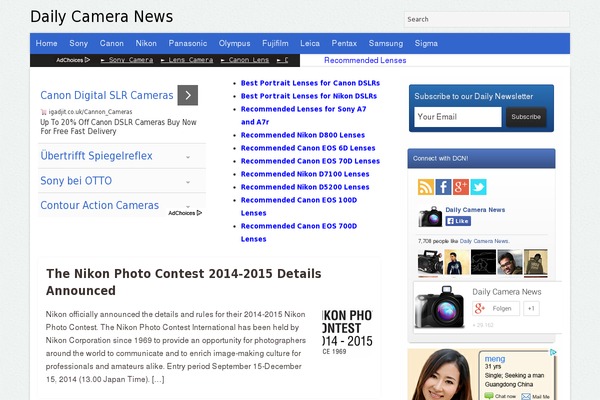The width and height of the screenshot is (600, 400).
Task: Click the Daily Camera News link in Facebook widget
Action: pos(475,210)
